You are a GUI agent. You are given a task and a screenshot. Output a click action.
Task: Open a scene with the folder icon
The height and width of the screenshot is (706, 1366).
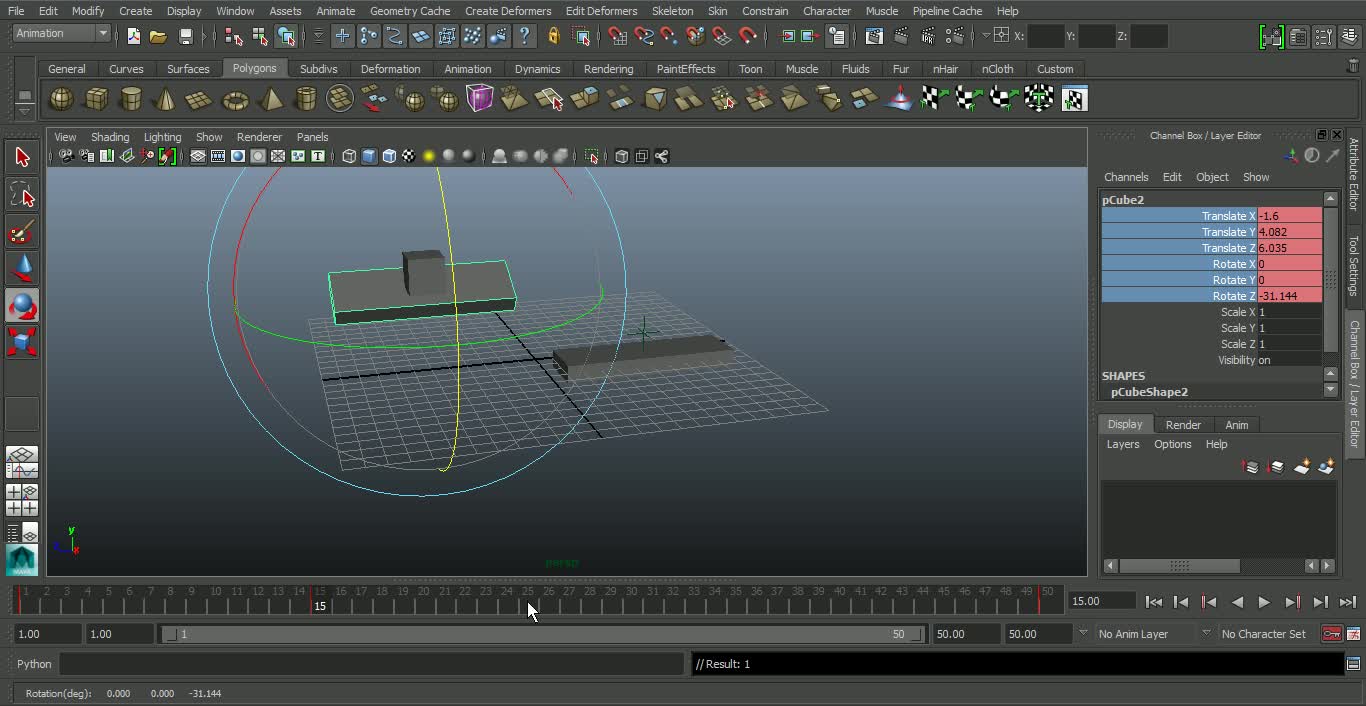pyautogui.click(x=158, y=36)
